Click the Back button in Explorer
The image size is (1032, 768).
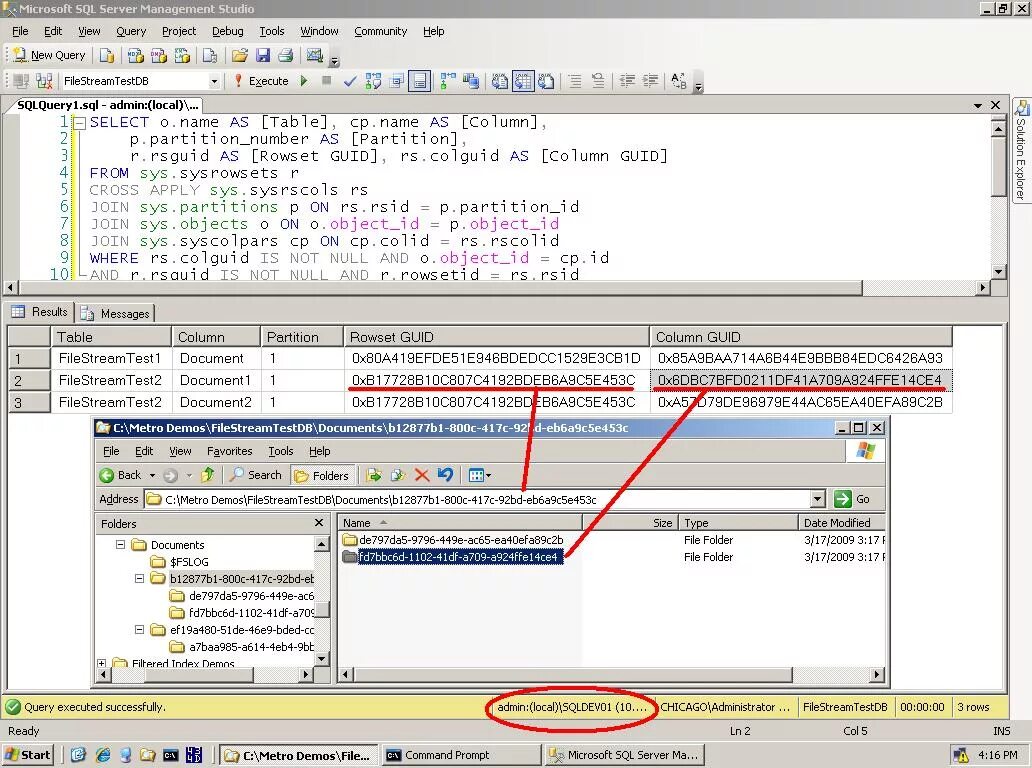(121, 475)
